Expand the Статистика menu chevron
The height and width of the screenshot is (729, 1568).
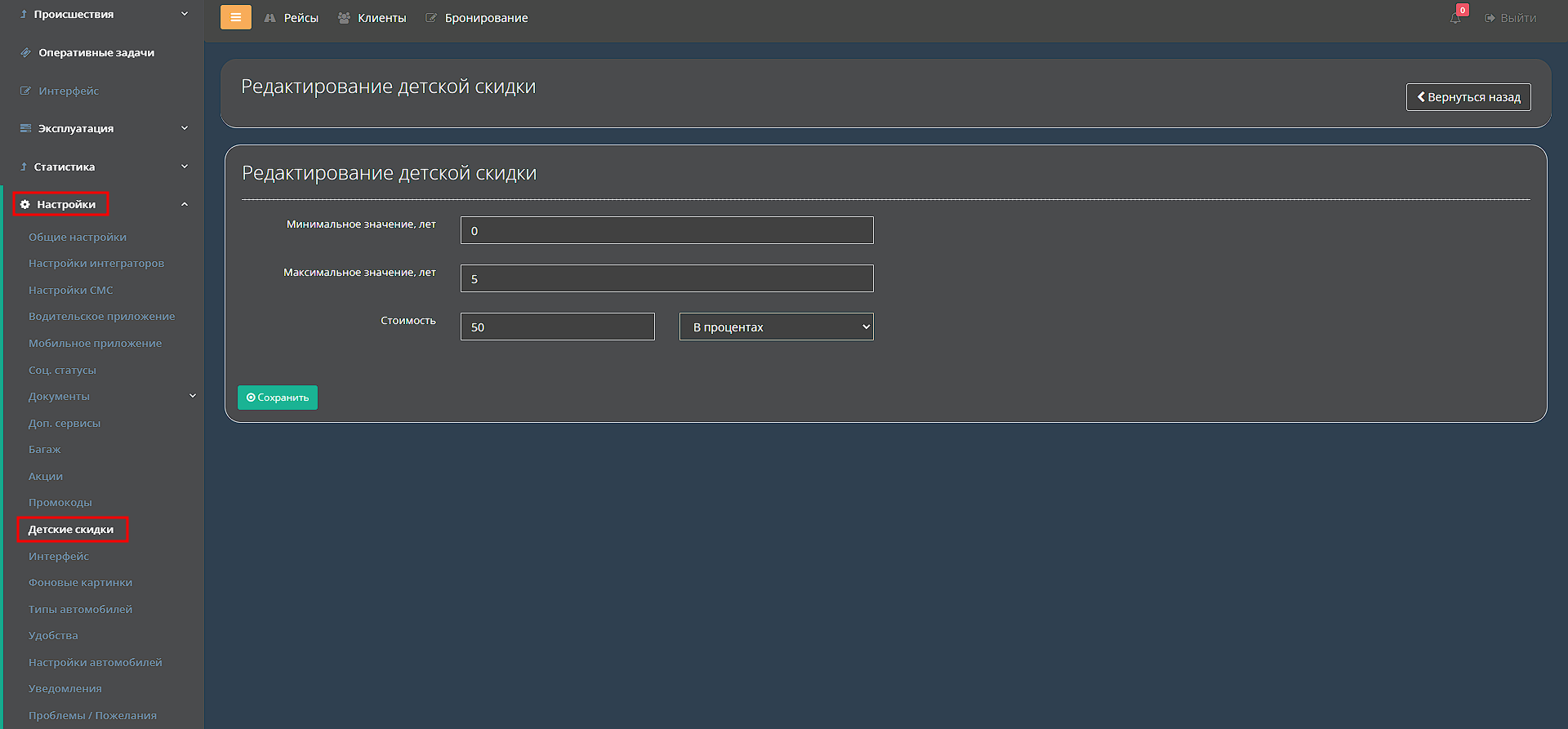click(x=185, y=167)
